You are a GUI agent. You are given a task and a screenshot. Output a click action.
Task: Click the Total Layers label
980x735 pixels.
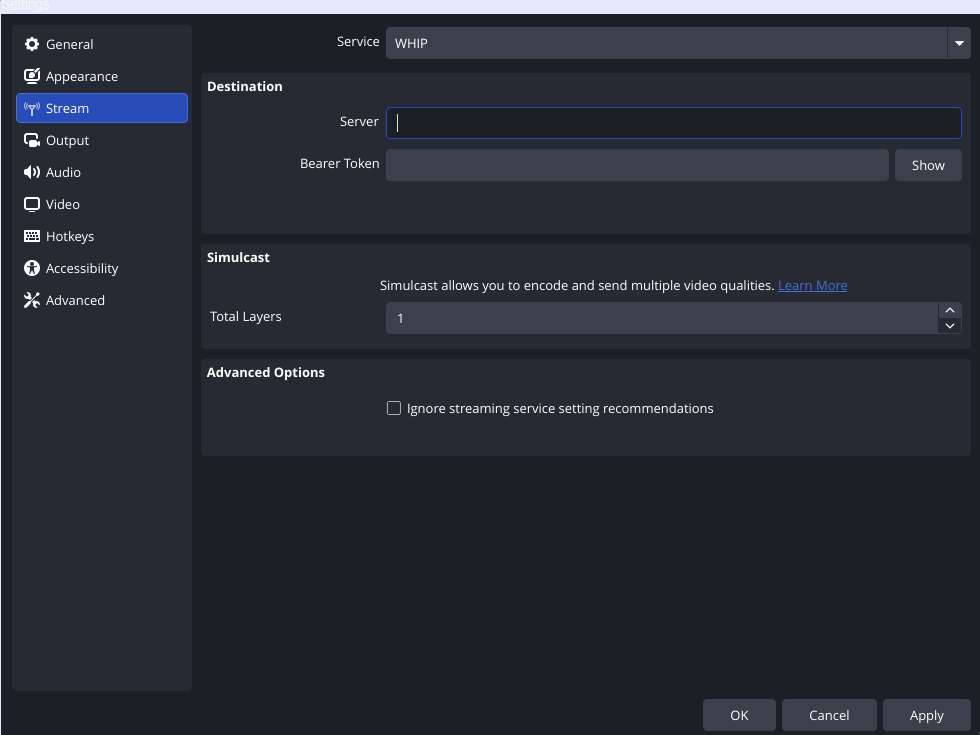coord(246,317)
